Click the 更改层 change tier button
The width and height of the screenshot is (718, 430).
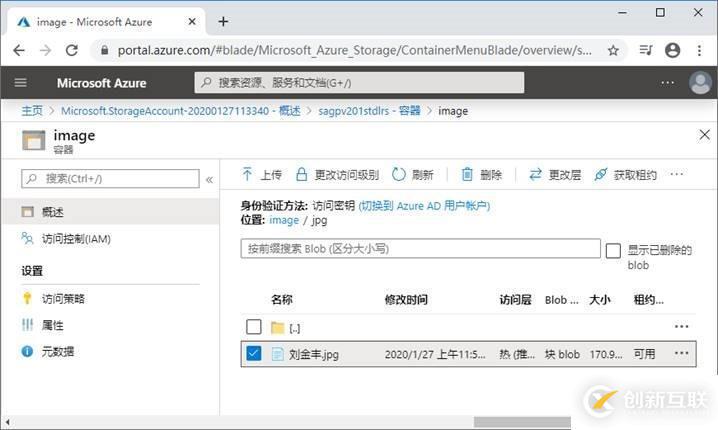(x=555, y=174)
